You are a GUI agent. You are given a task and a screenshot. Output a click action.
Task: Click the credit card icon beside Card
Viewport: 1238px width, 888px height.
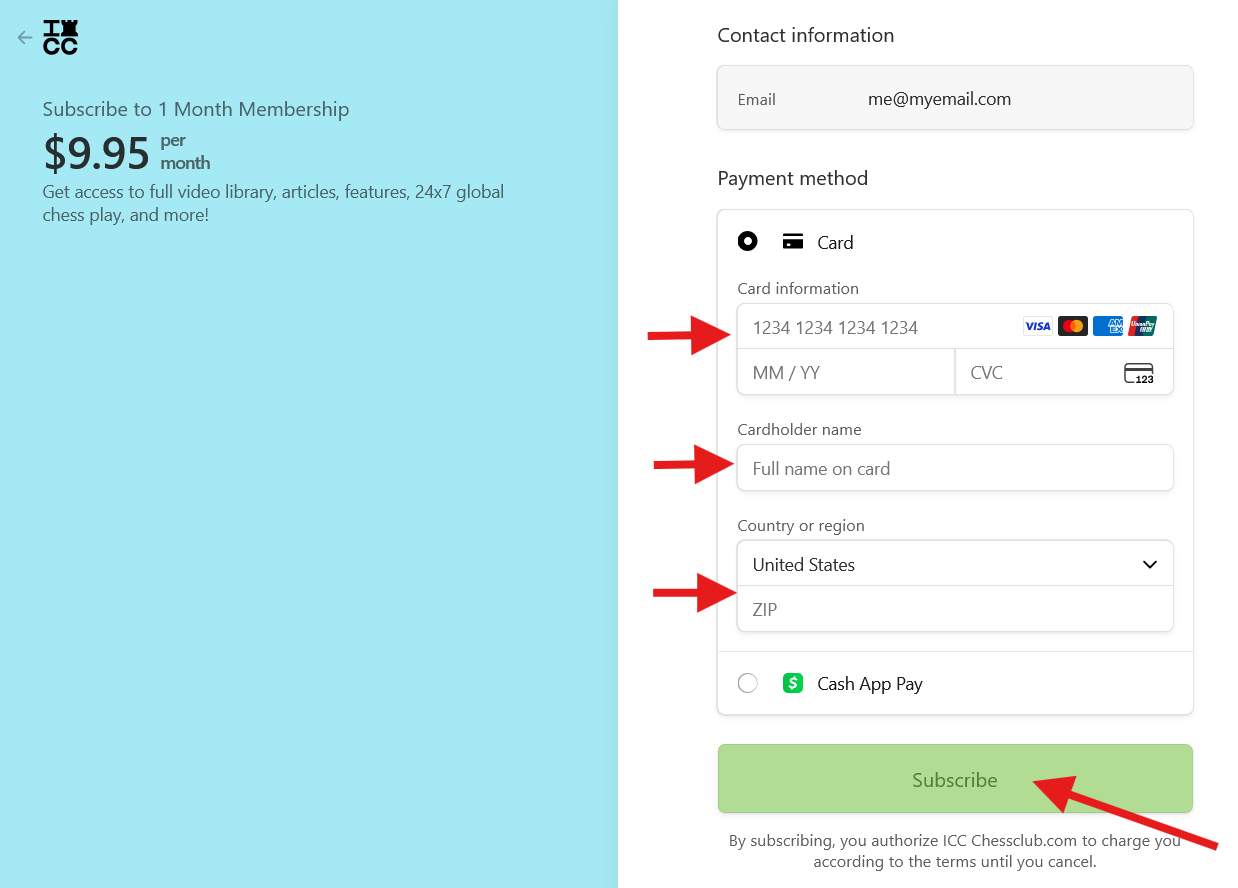(x=793, y=241)
